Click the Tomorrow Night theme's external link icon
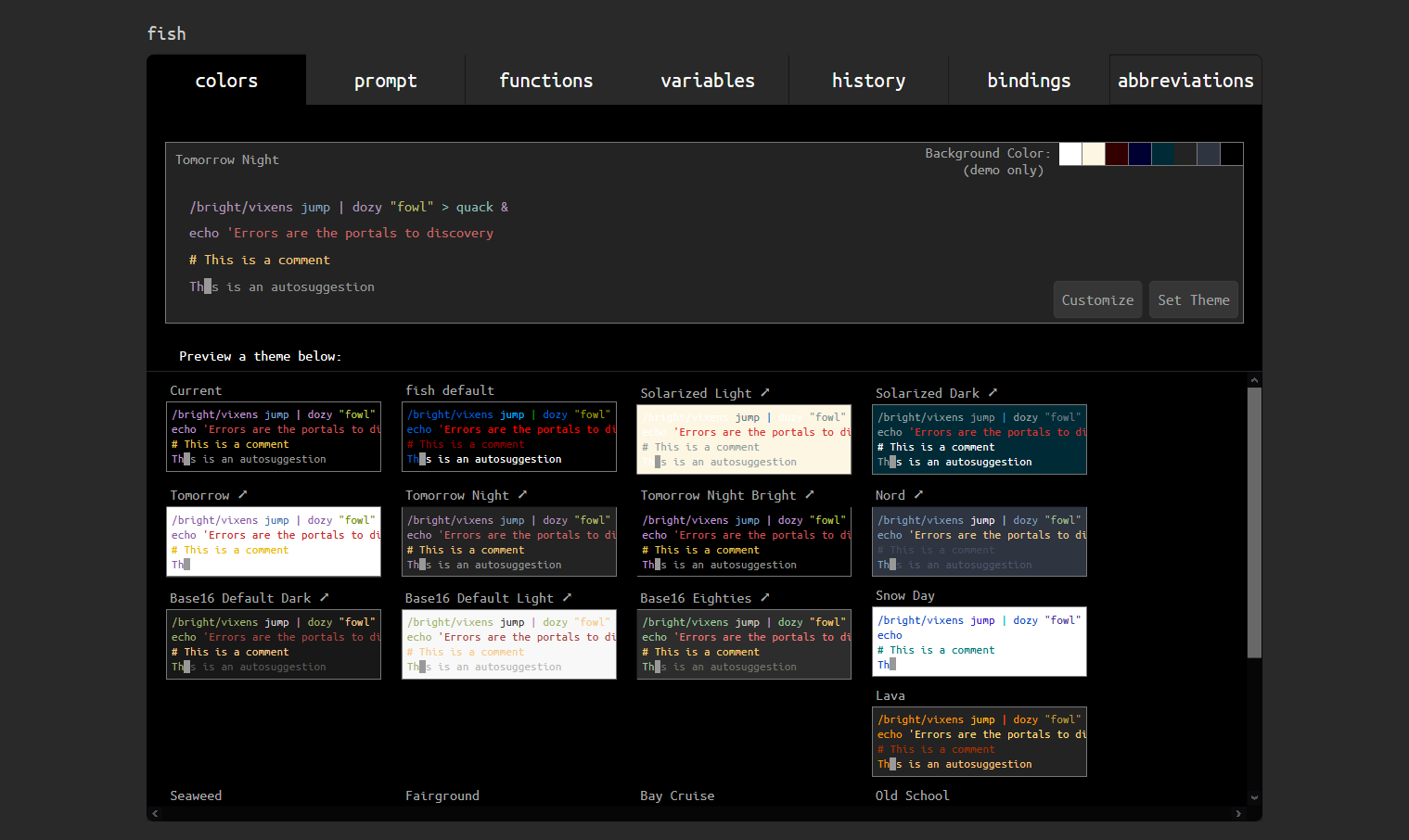This screenshot has height=840, width=1409. pos(522,494)
